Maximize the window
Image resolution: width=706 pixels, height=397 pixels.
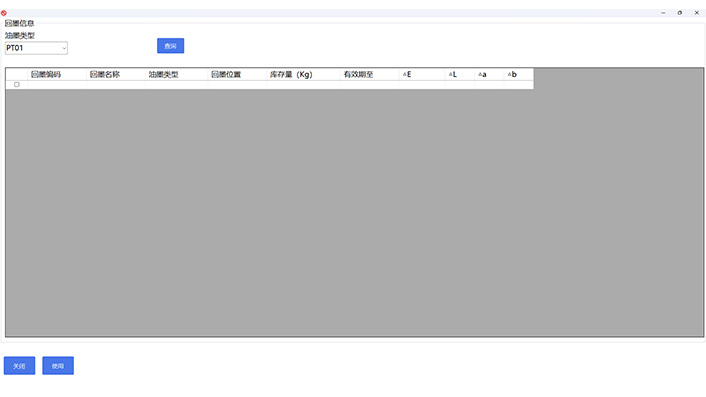[680, 13]
